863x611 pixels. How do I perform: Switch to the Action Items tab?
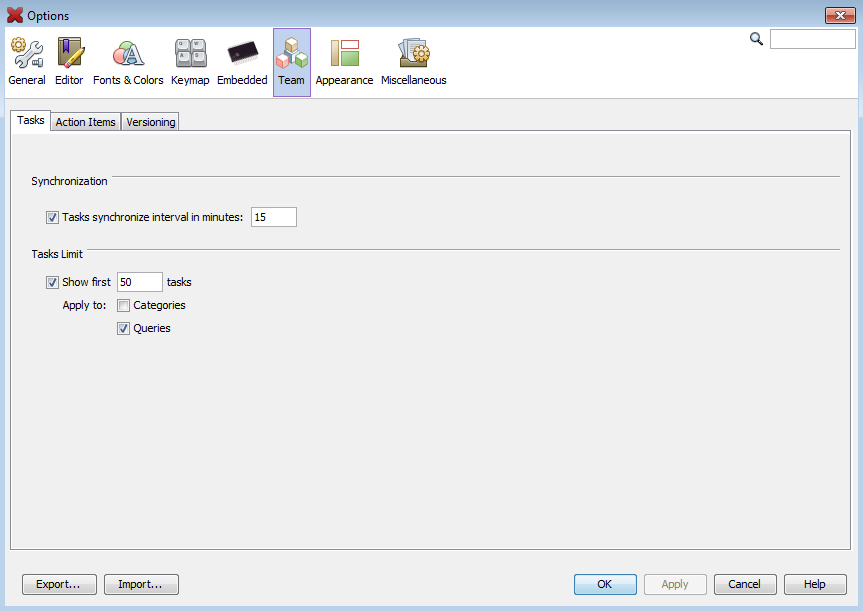pyautogui.click(x=85, y=122)
